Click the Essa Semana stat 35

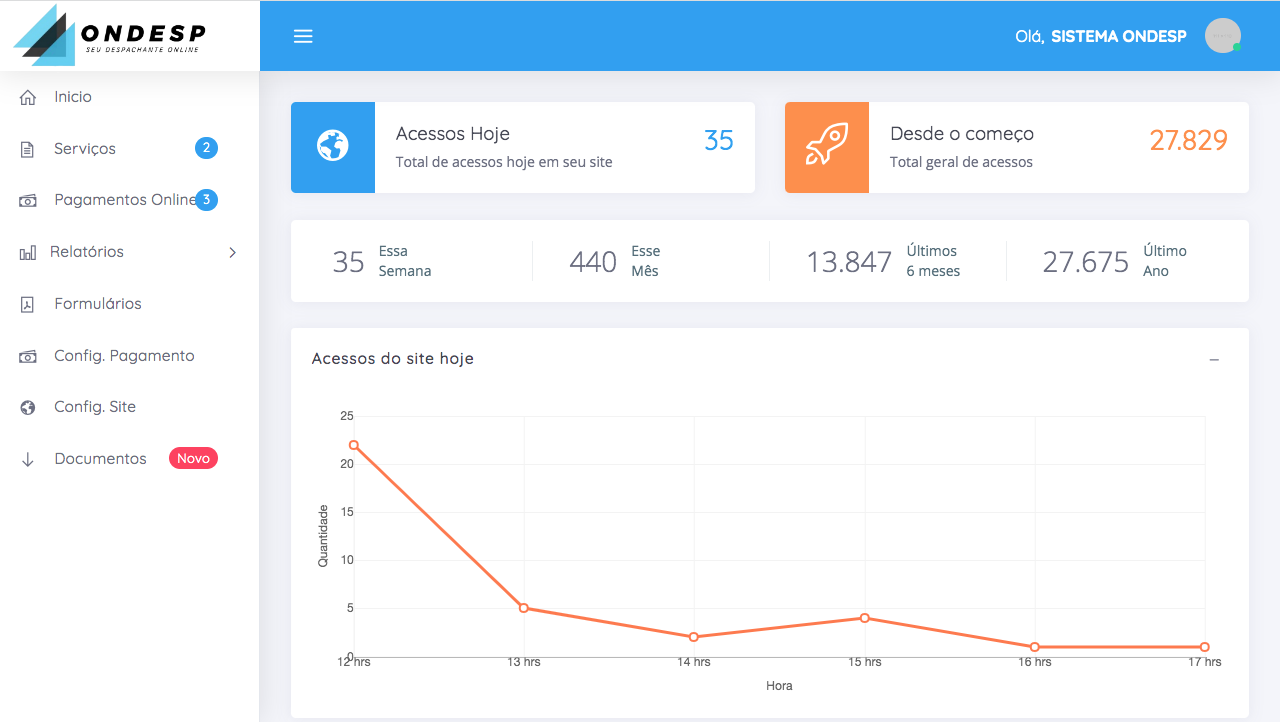coord(348,262)
